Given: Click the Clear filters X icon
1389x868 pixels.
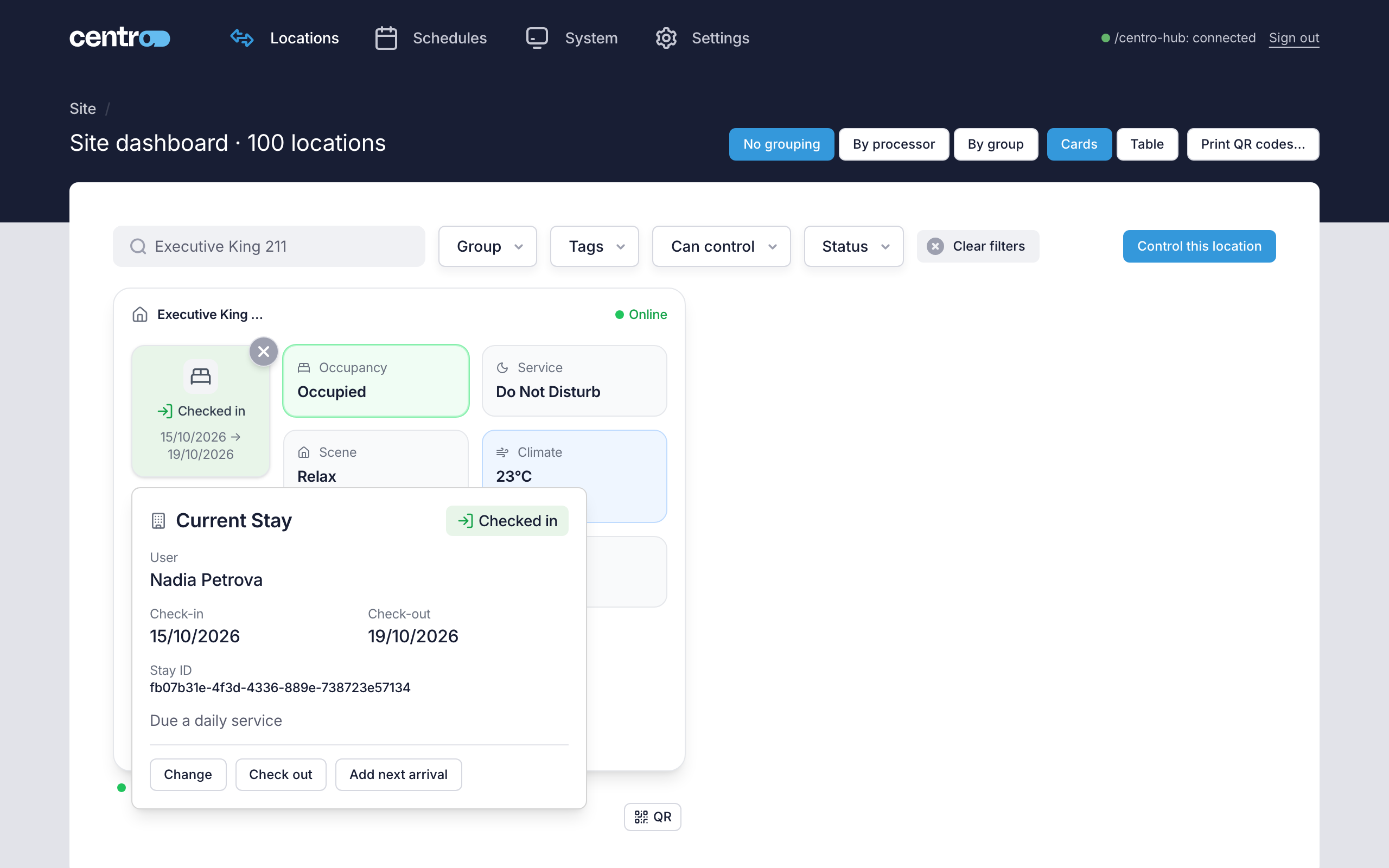Looking at the screenshot, I should pyautogui.click(x=935, y=246).
